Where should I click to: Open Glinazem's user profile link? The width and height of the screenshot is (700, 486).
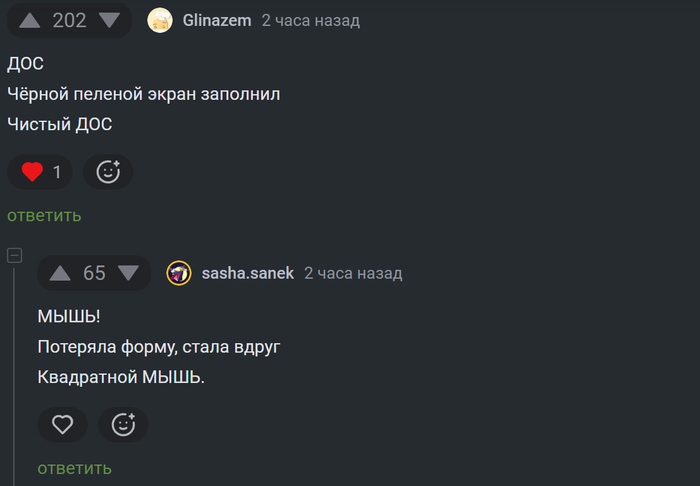(x=217, y=20)
